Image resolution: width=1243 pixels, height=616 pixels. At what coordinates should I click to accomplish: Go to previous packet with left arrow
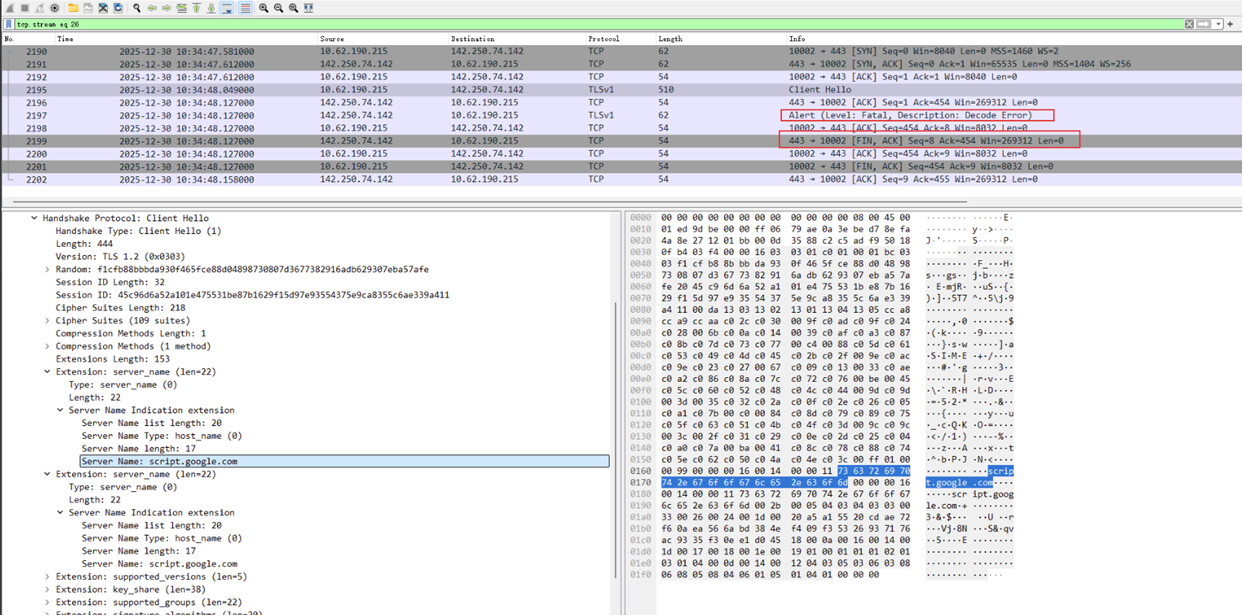(152, 8)
